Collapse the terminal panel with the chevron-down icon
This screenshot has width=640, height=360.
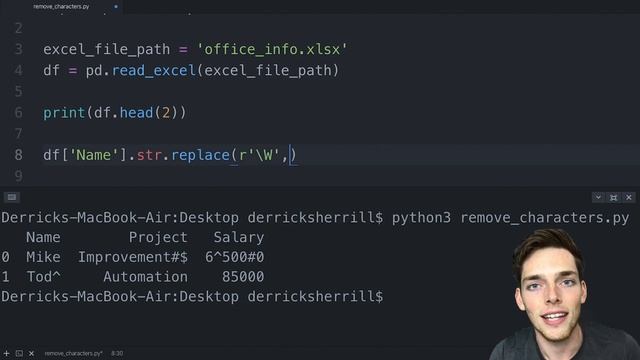click(598, 198)
